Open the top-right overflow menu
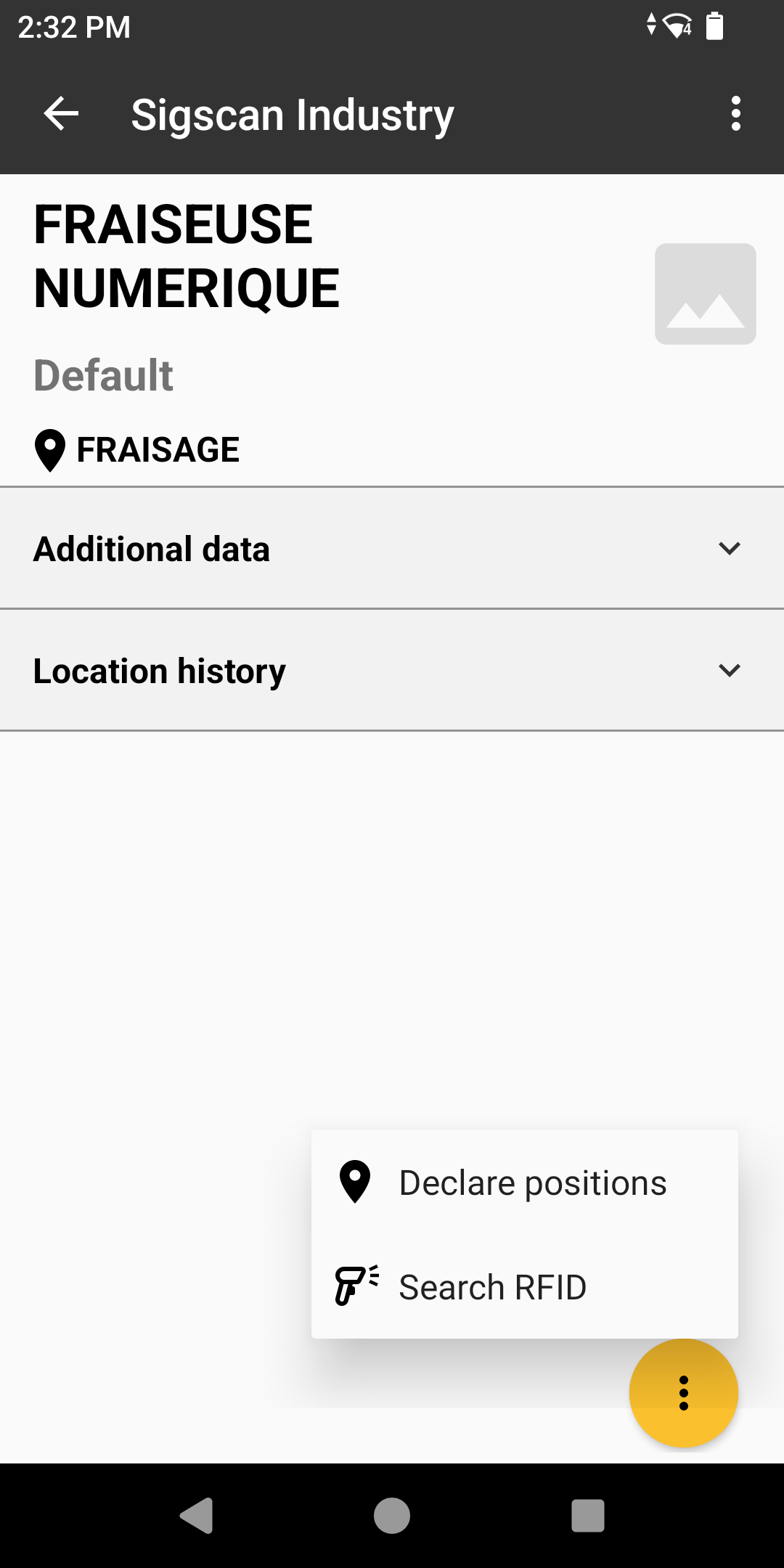 point(736,114)
